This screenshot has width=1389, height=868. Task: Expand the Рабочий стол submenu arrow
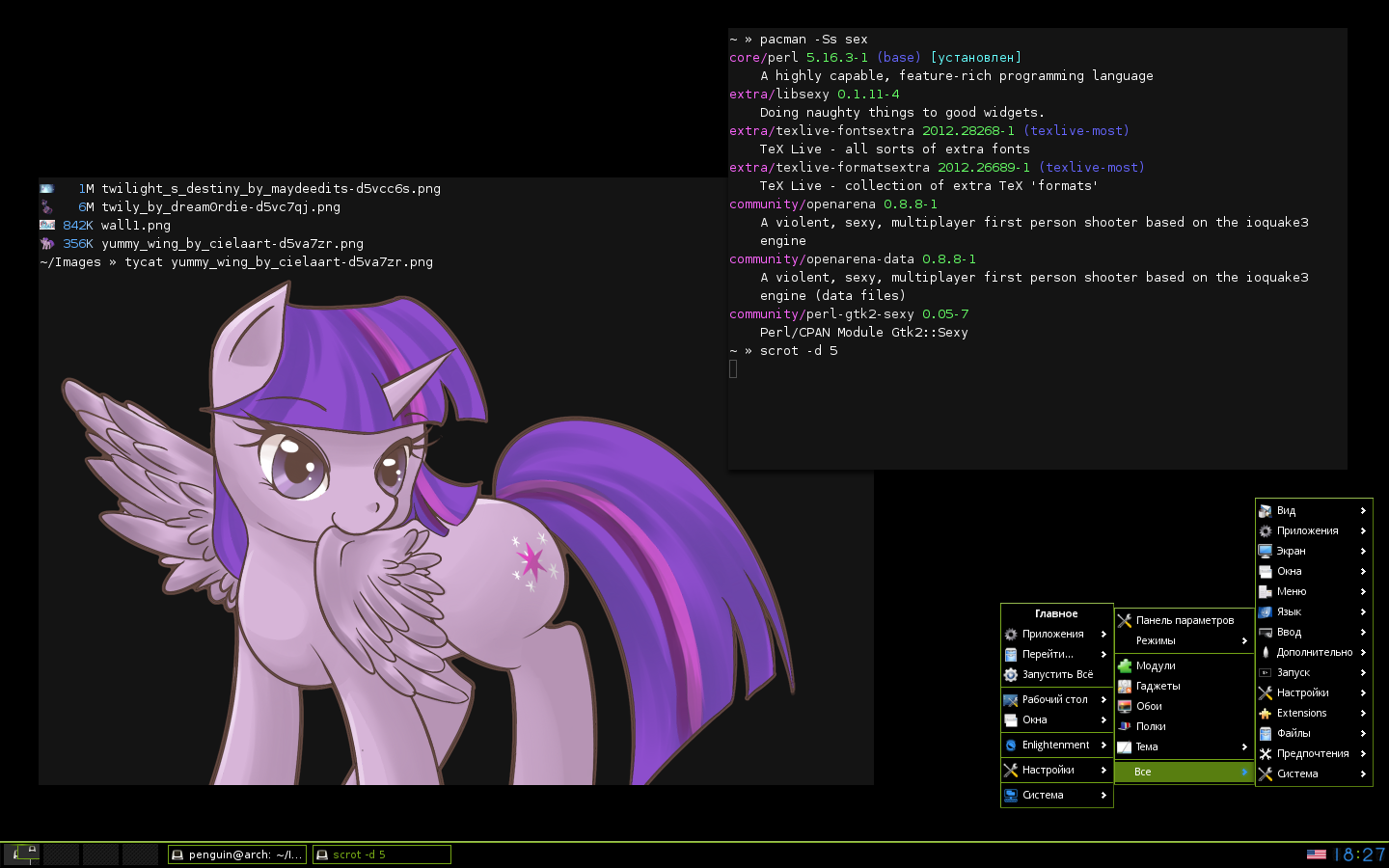1103,699
